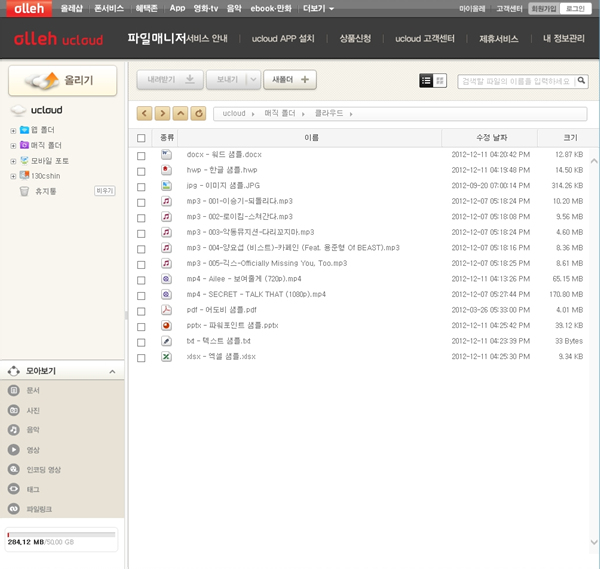Viewport: 600px width, 569px height.
Task: Sort by 크기 column header
Action: coord(570,138)
